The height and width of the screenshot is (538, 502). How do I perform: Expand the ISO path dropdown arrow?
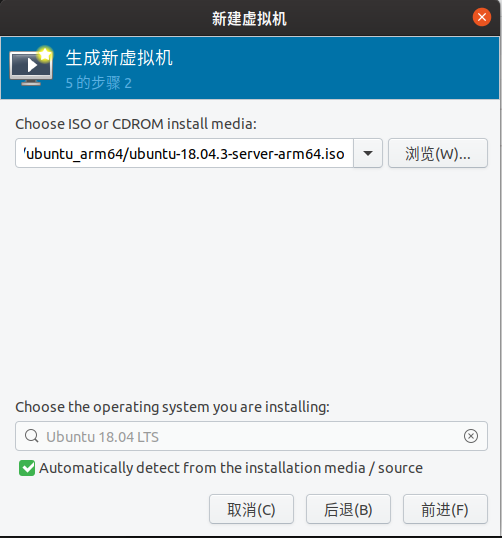pyautogui.click(x=368, y=153)
